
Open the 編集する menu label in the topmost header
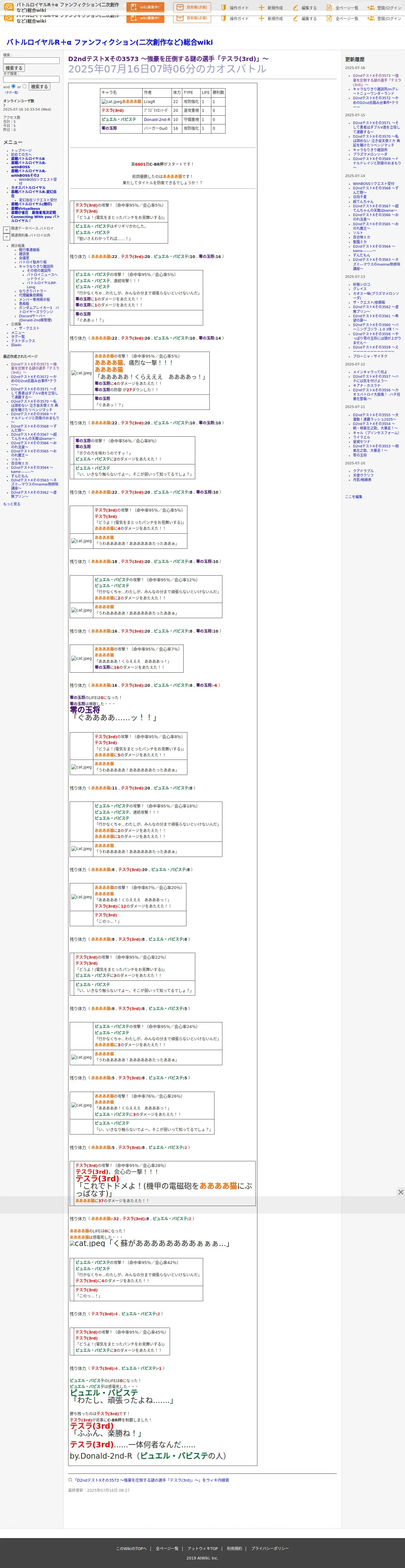point(309,8)
